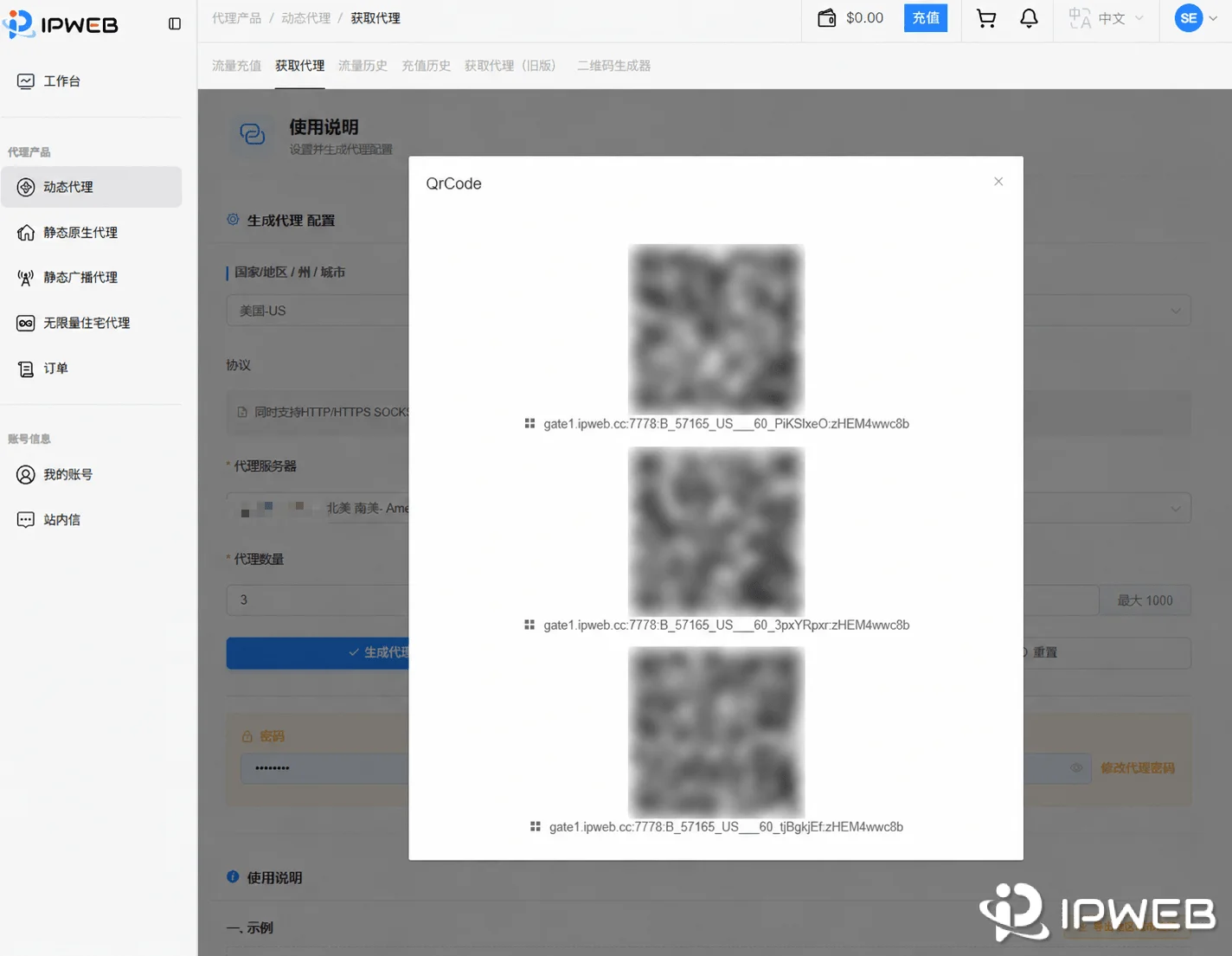Click the SE user avatar
1232x956 pixels.
point(1189,18)
